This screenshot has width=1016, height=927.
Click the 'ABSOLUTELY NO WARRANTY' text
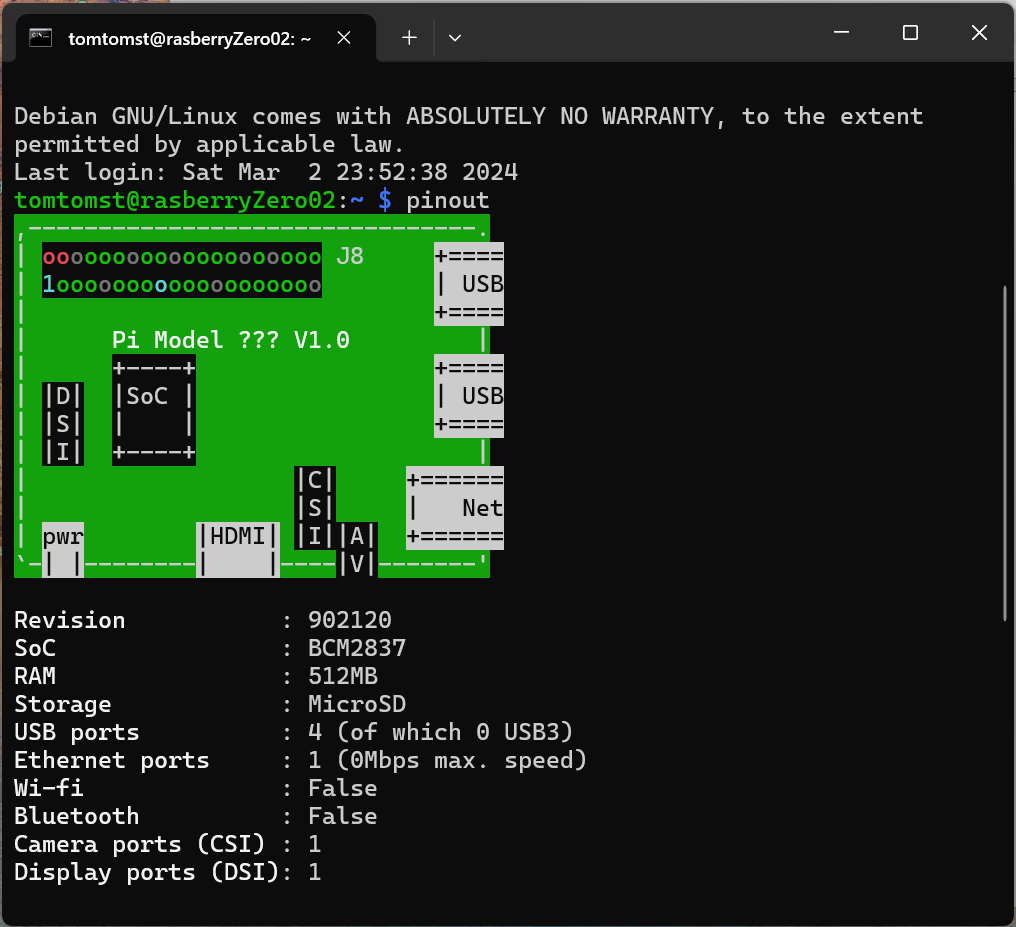tap(560, 117)
